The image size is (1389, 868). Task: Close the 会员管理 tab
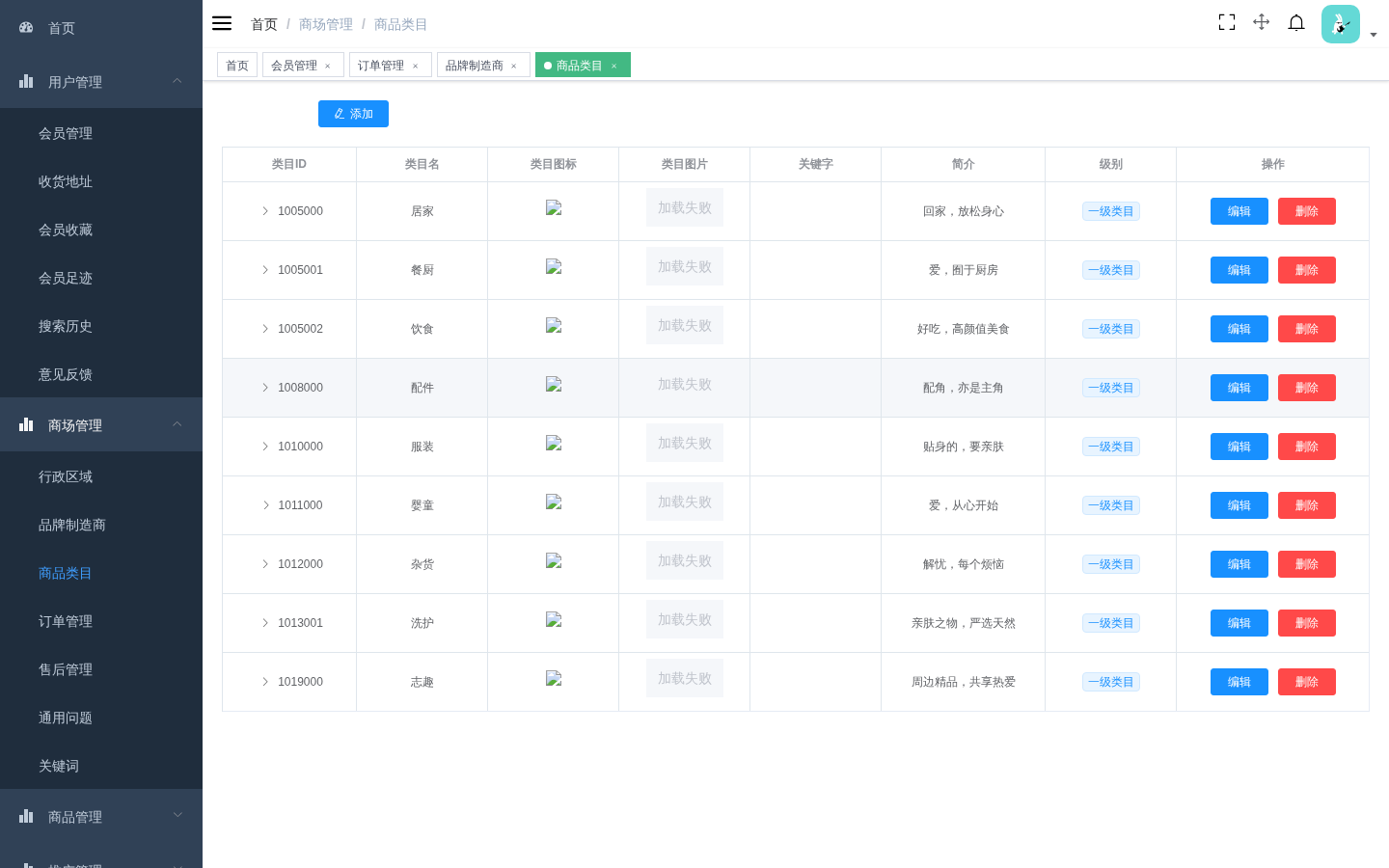[x=328, y=66]
